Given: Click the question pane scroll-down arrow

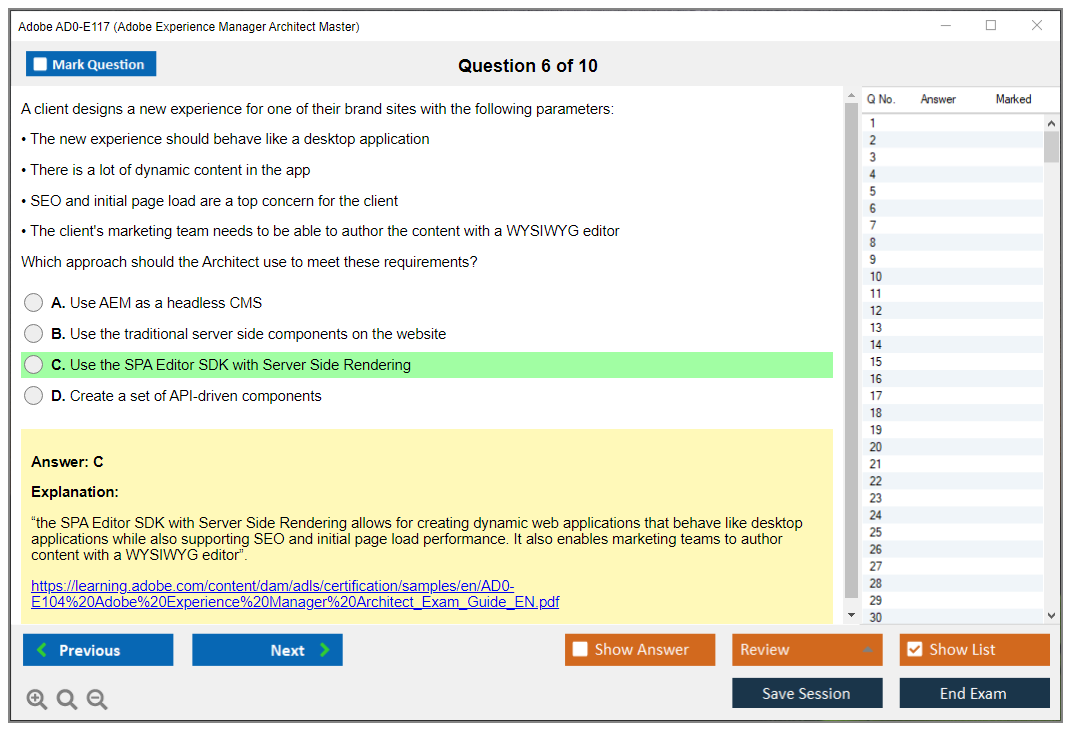Looking at the screenshot, I should coord(851,615).
